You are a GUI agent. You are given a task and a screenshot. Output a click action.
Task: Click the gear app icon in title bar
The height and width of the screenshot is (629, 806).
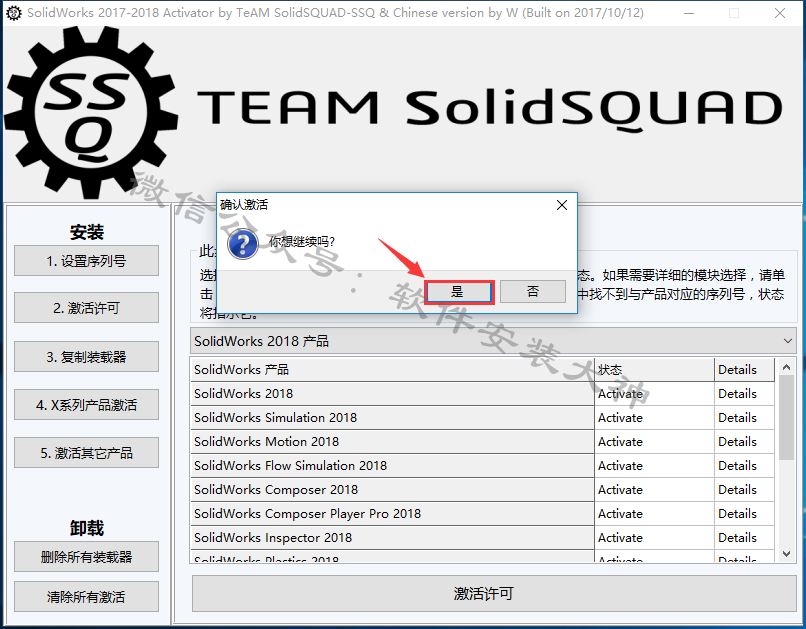click(x=14, y=13)
